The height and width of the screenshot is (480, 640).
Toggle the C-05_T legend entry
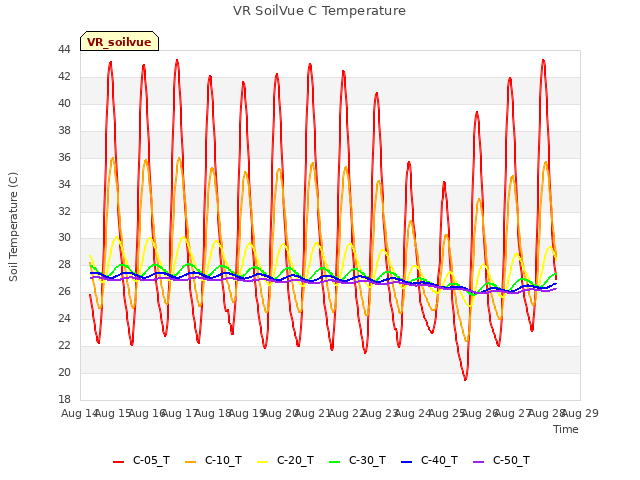[141, 460]
